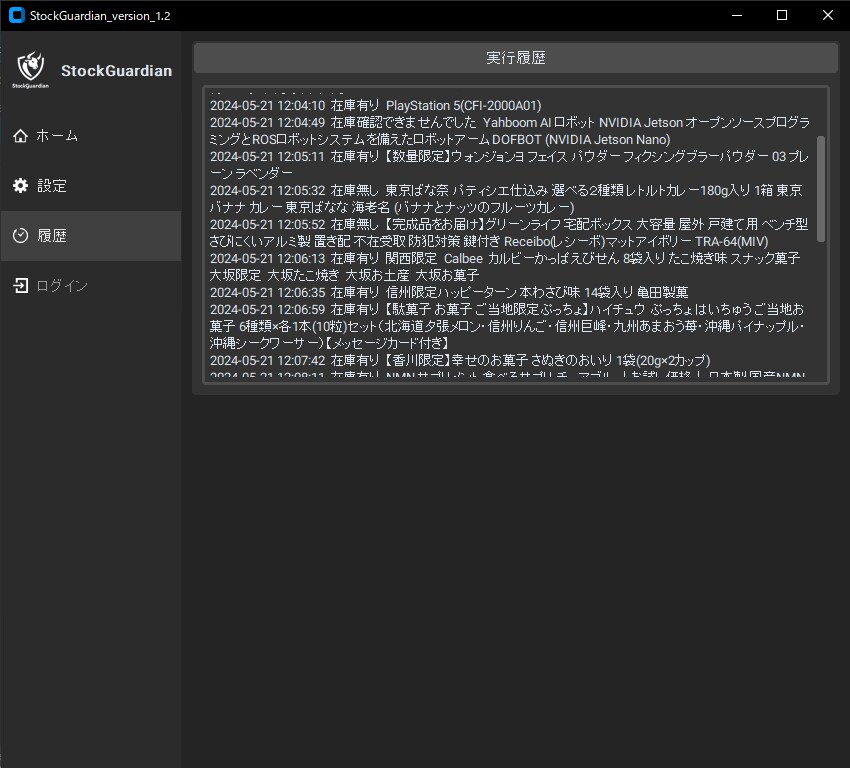Close the StockGuardian window
This screenshot has width=850, height=768.
(x=827, y=15)
